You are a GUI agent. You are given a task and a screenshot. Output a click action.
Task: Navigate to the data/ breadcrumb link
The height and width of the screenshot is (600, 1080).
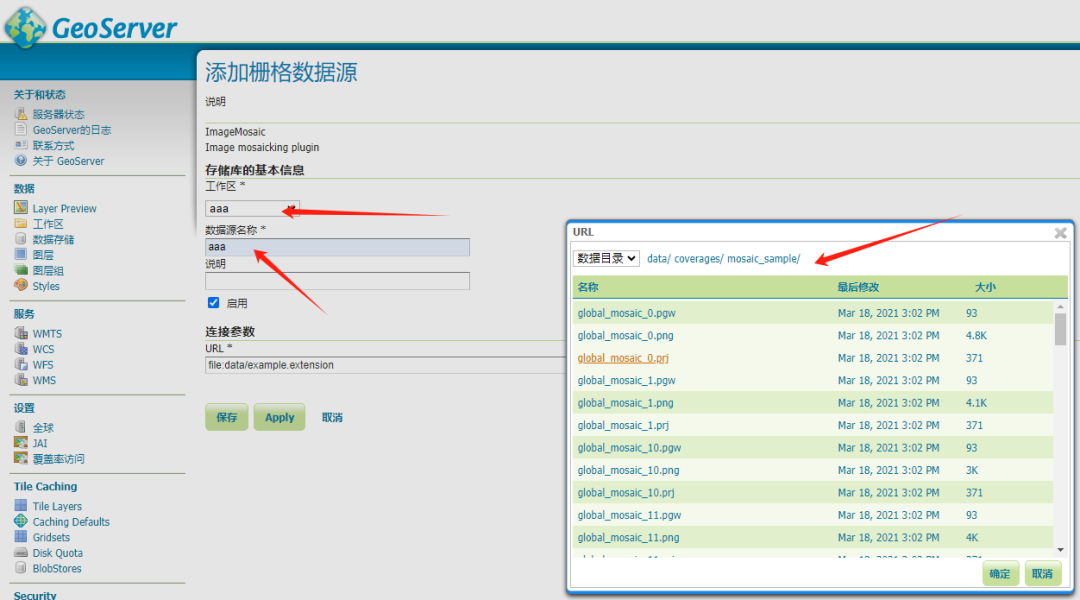point(658,259)
